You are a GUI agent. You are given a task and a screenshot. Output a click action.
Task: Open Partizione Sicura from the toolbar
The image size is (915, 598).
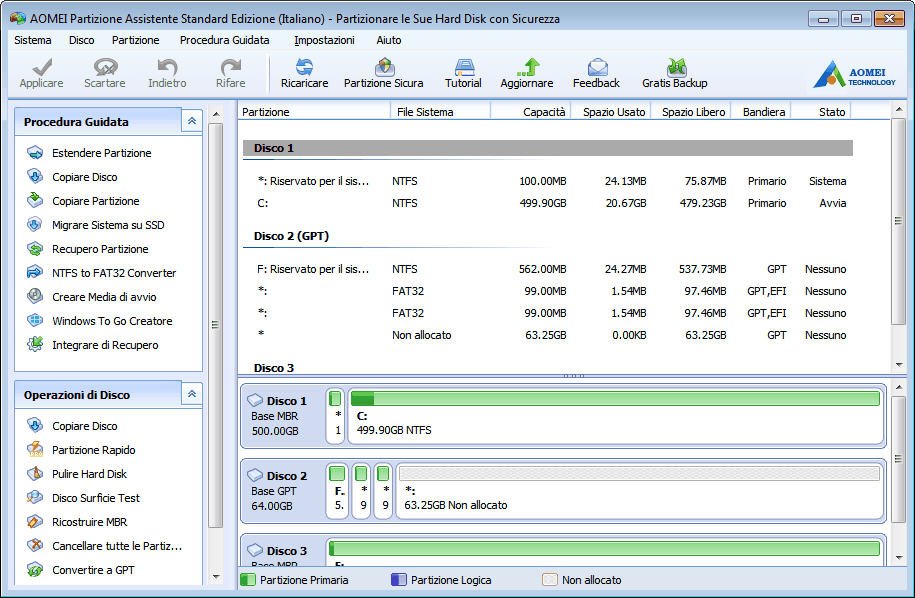383,72
